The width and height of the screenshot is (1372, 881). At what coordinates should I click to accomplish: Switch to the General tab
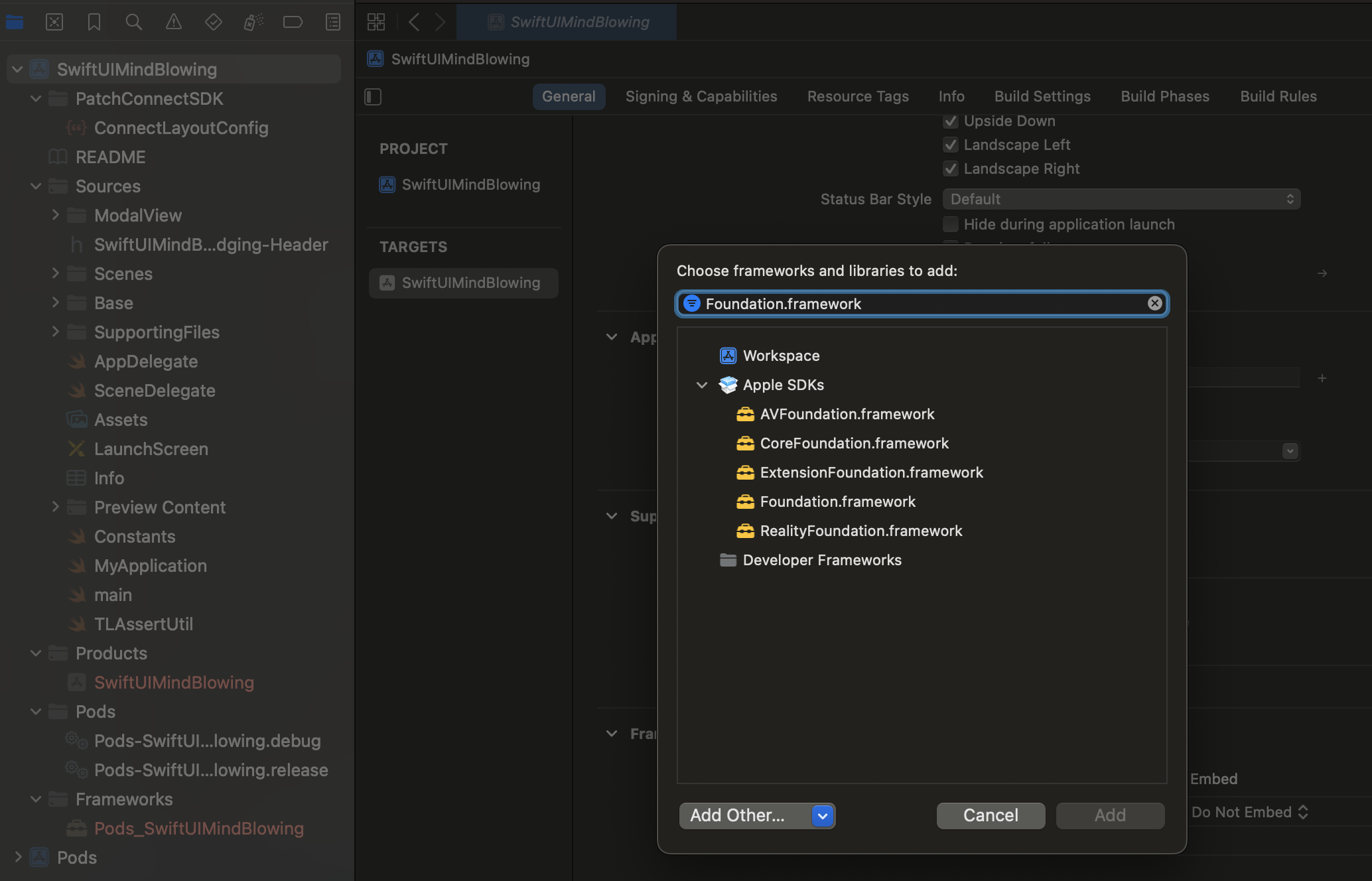point(569,97)
